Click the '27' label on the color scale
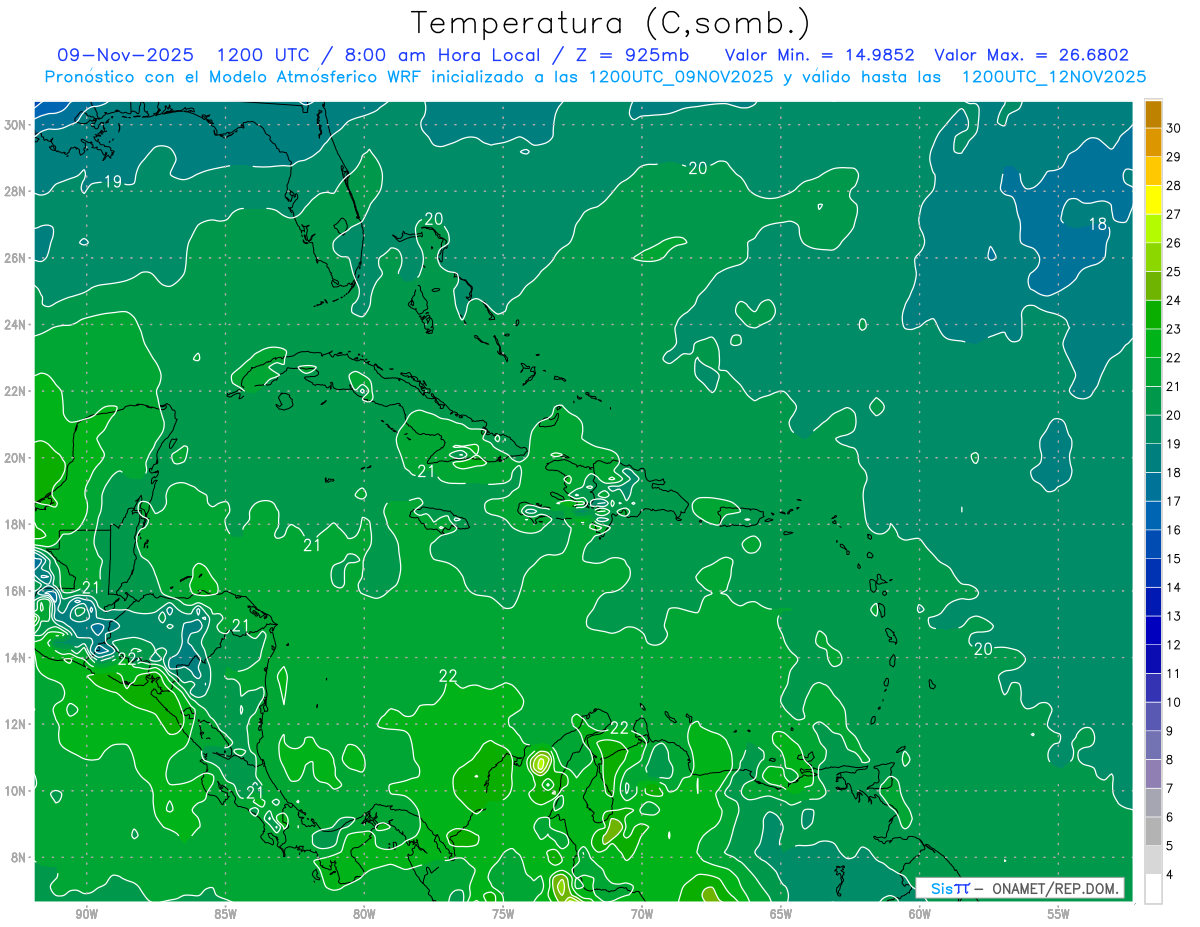 [x=1174, y=214]
